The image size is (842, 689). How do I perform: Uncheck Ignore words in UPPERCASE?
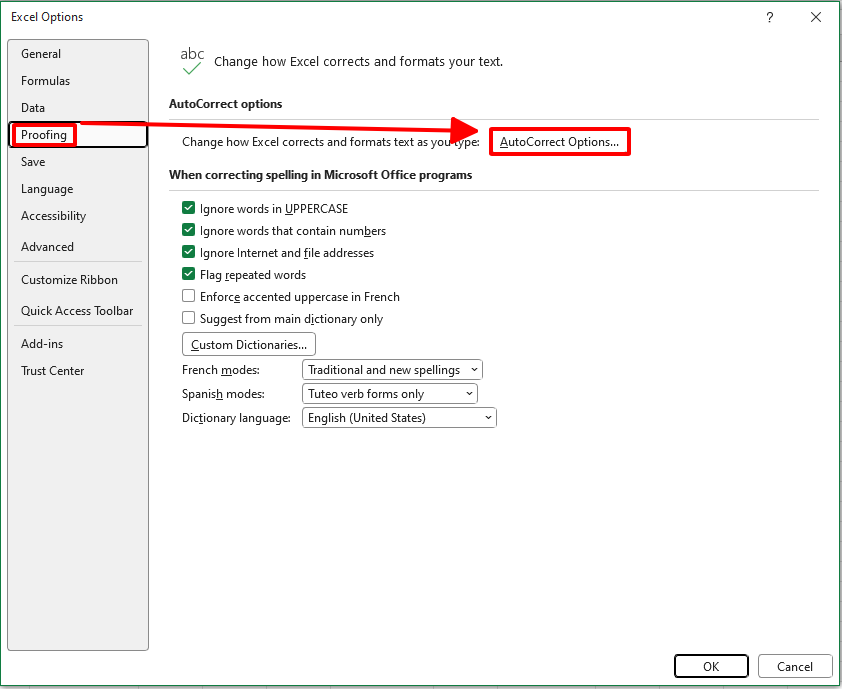[188, 208]
